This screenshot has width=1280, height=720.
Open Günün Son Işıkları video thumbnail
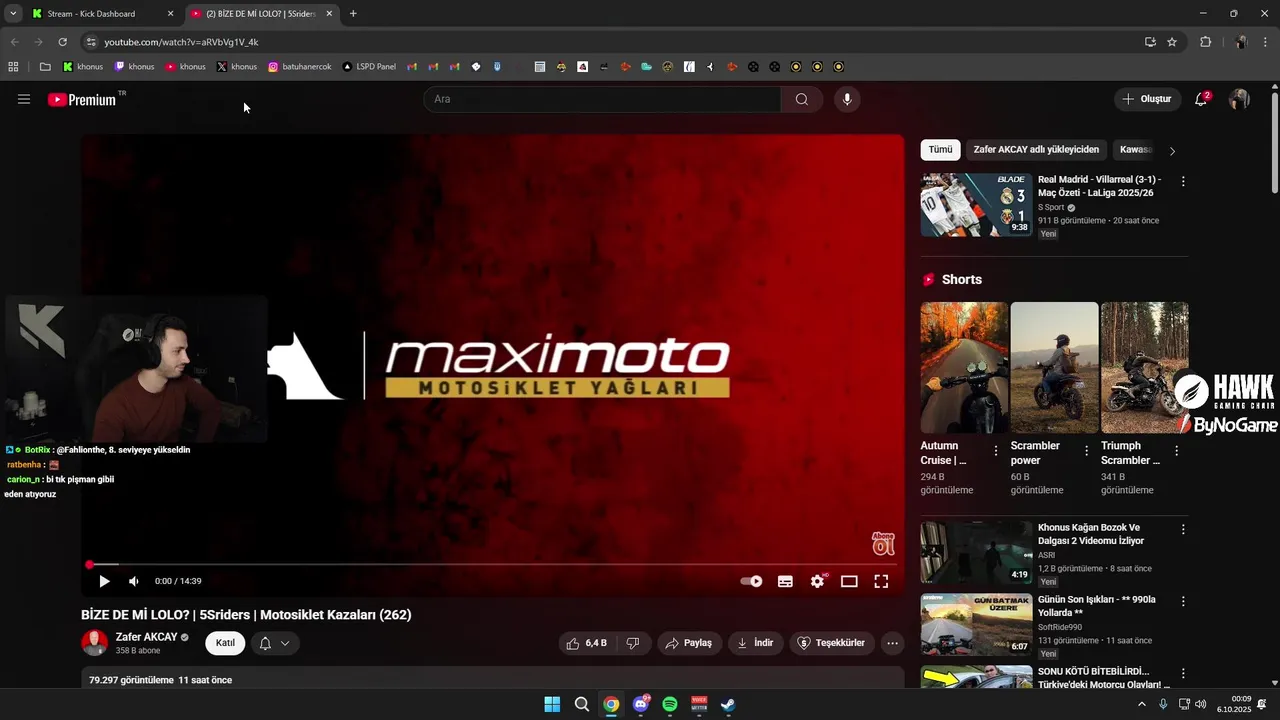pos(976,624)
